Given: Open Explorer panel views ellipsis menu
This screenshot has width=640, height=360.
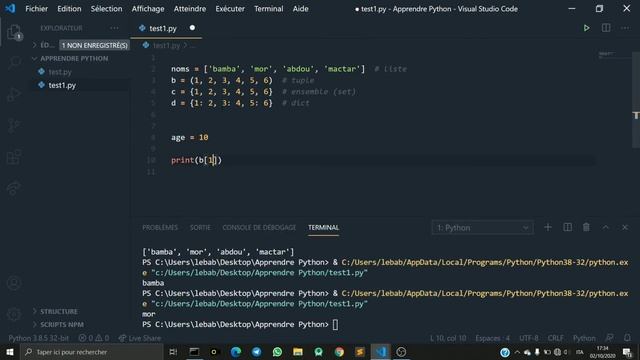Looking at the screenshot, I should (x=114, y=28).
